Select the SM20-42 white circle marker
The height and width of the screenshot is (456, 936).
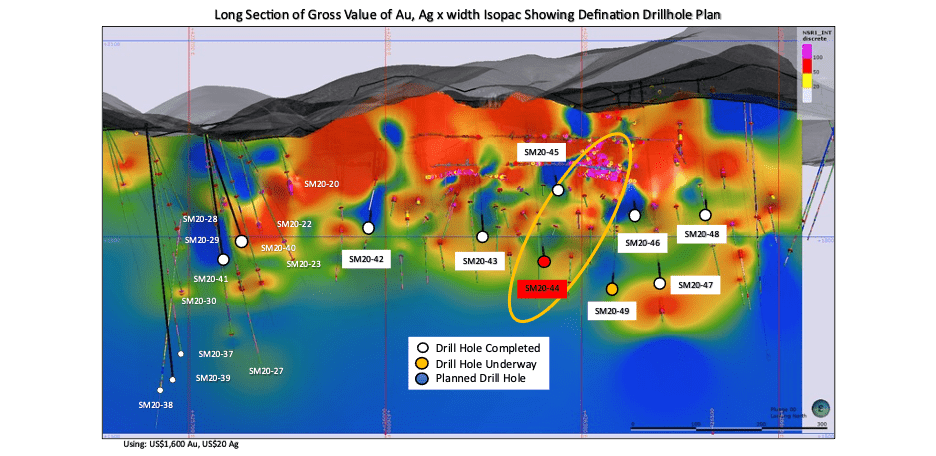(x=368, y=228)
